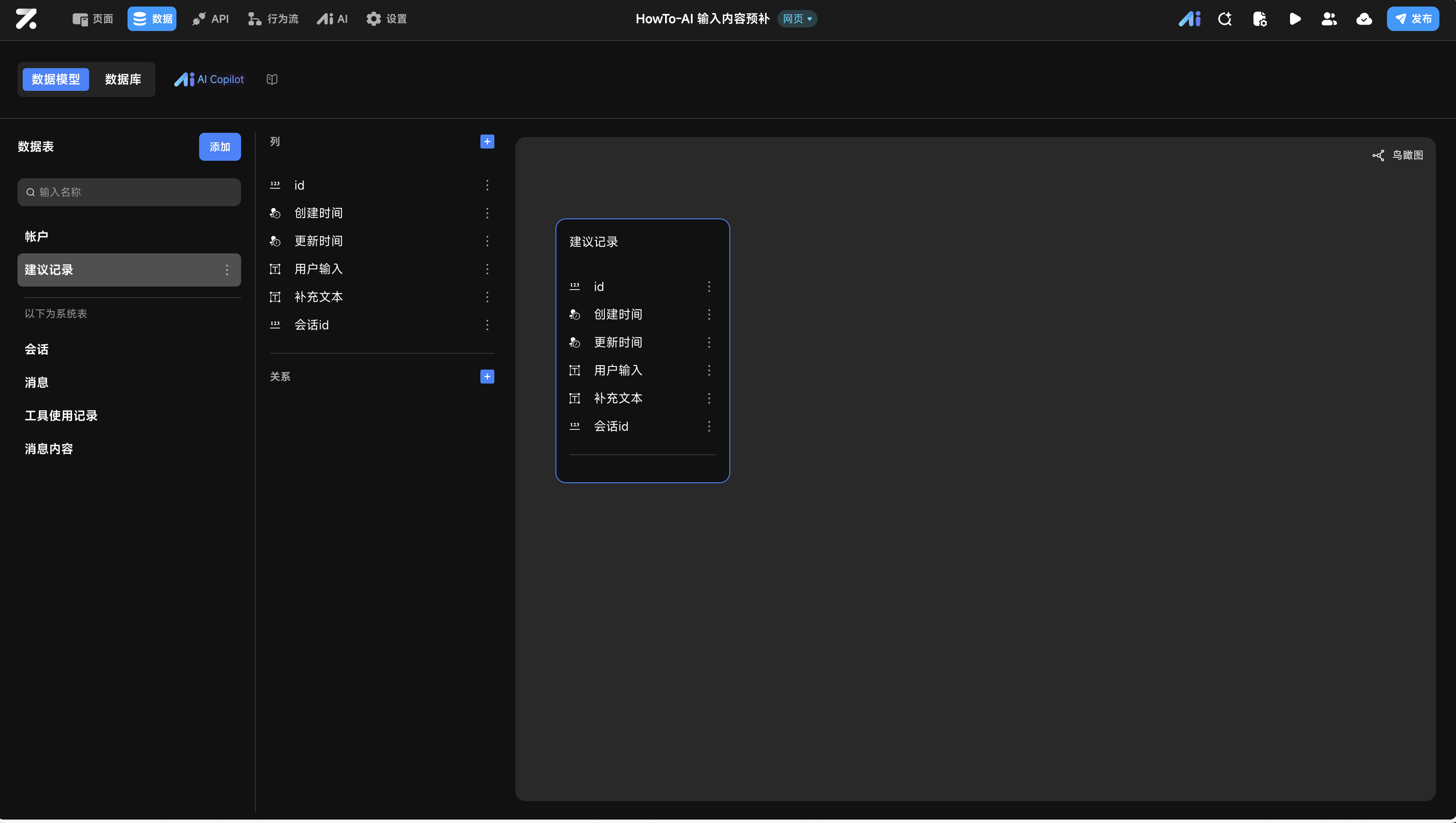This screenshot has width=1456, height=823.
Task: Click the cloud sync icon
Action: coord(1363,19)
